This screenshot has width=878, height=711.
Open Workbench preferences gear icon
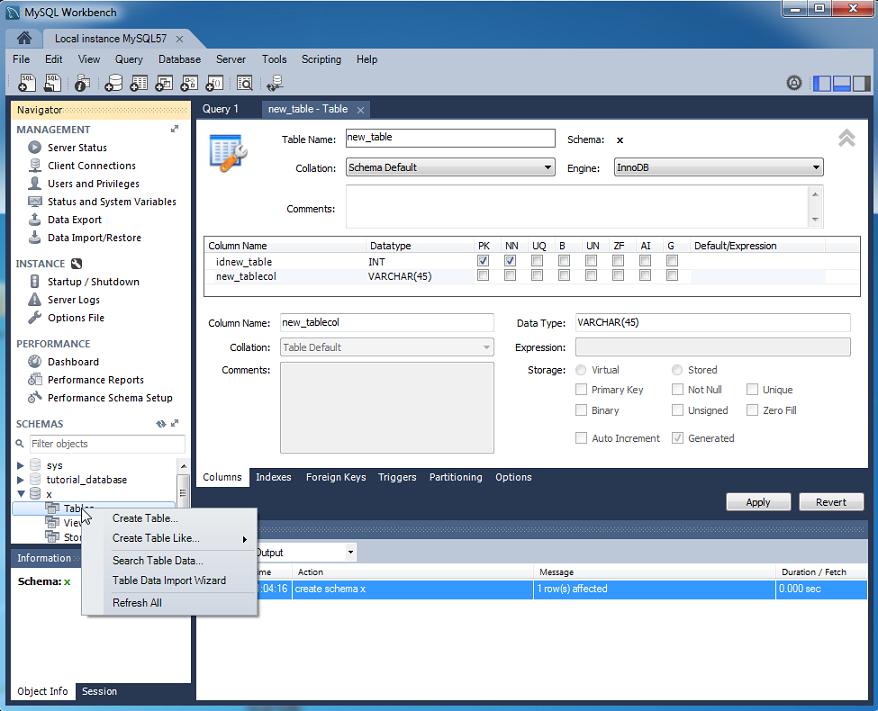click(794, 83)
